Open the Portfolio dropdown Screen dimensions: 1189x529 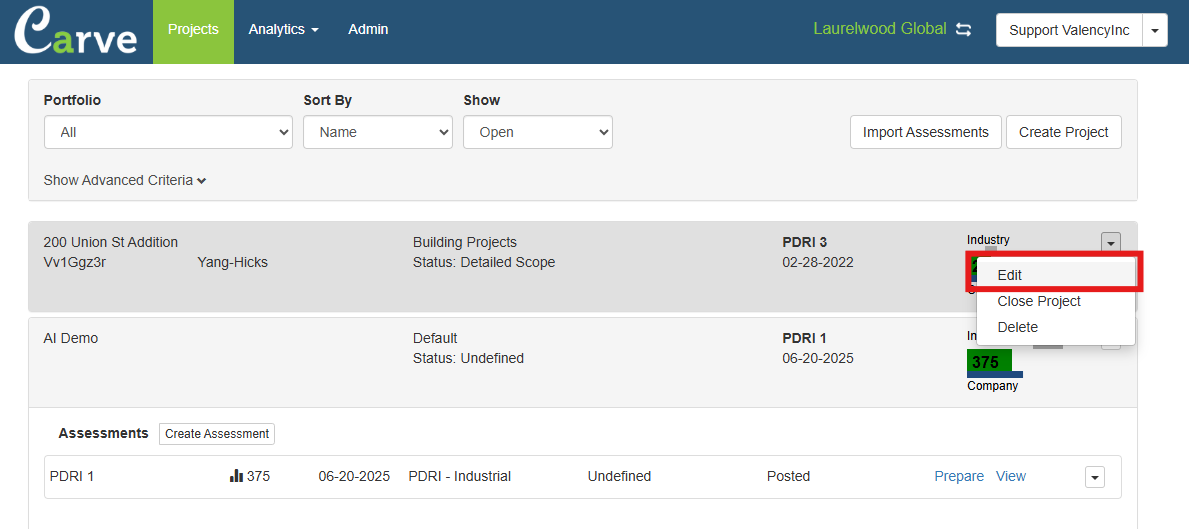coord(168,132)
